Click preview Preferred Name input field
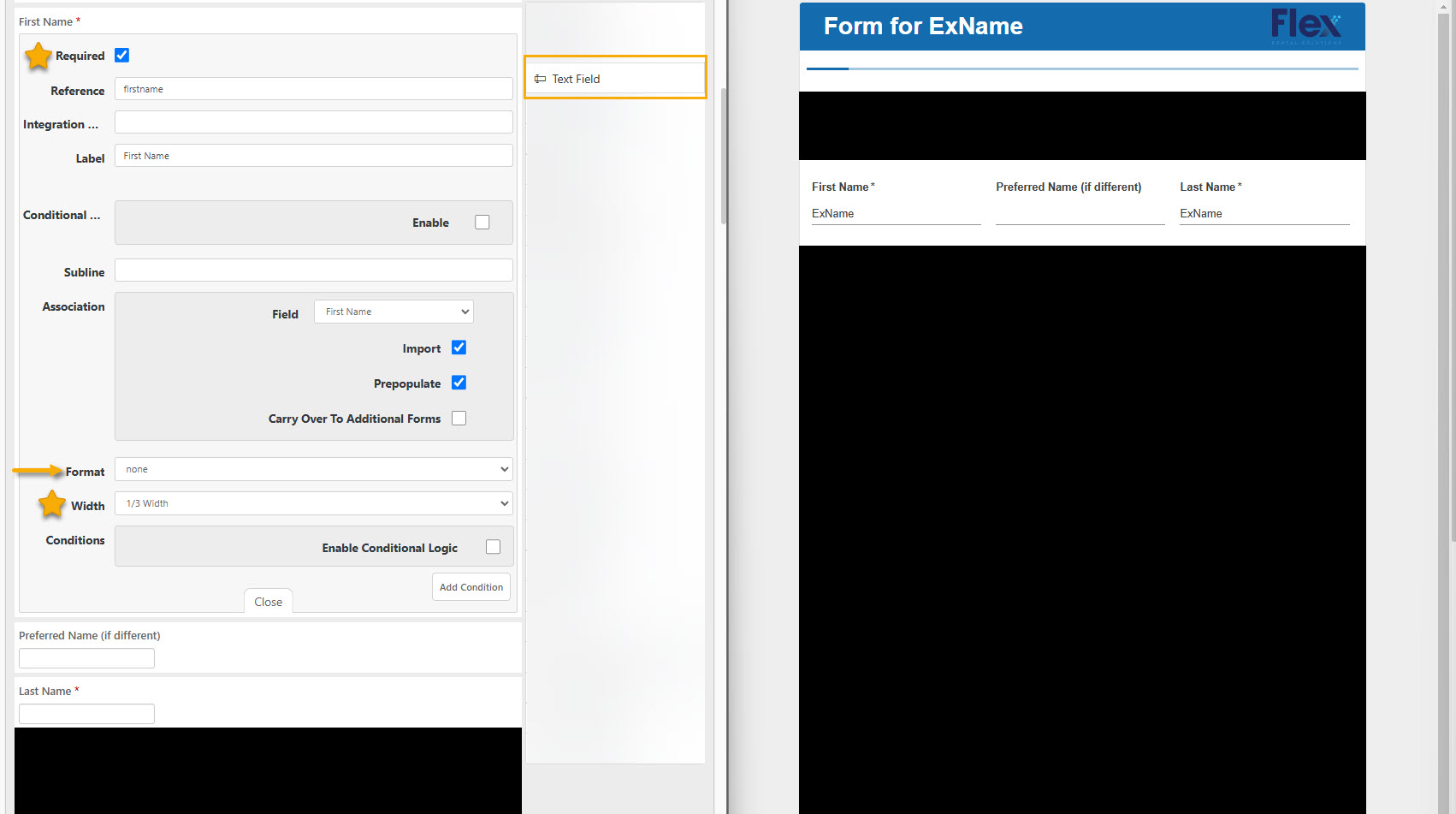This screenshot has height=814, width=1456. point(1080,214)
